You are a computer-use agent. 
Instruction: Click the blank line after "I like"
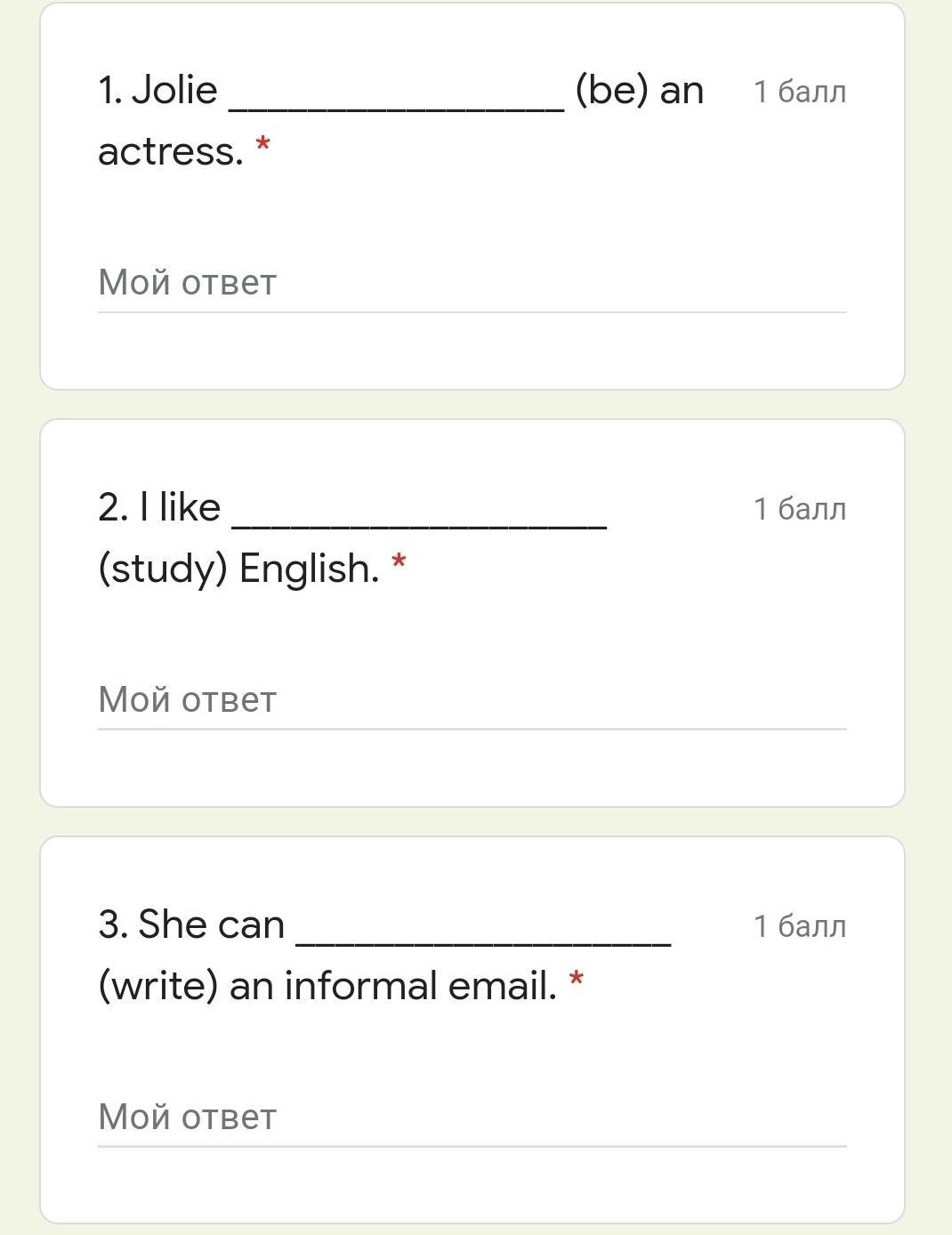point(419,523)
